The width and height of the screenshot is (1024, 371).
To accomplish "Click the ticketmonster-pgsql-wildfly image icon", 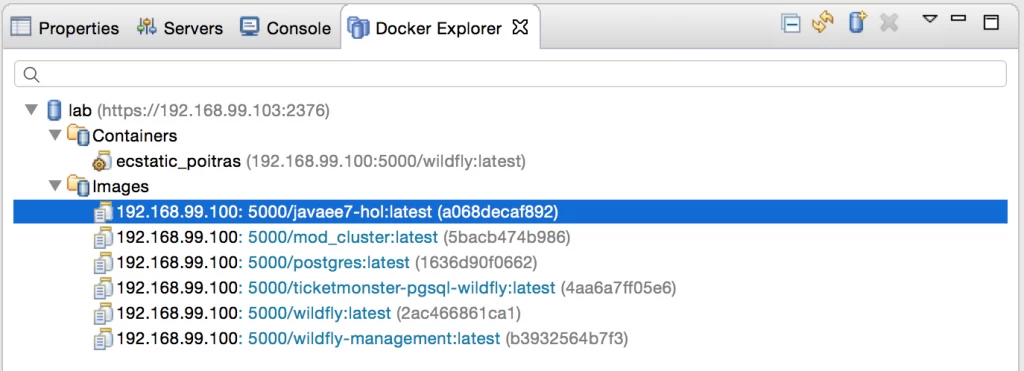I will (103, 288).
